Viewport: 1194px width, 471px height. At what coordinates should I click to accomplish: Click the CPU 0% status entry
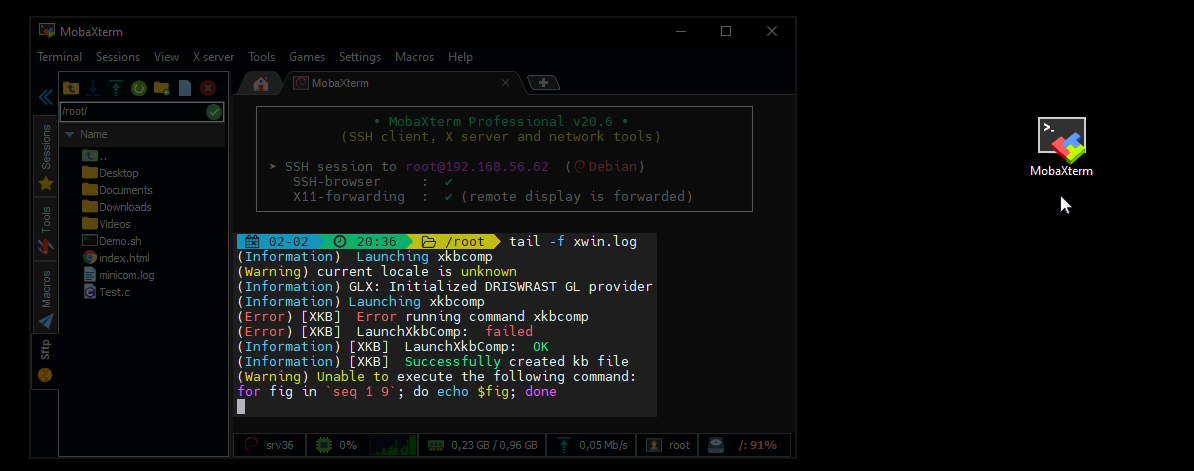[337, 445]
